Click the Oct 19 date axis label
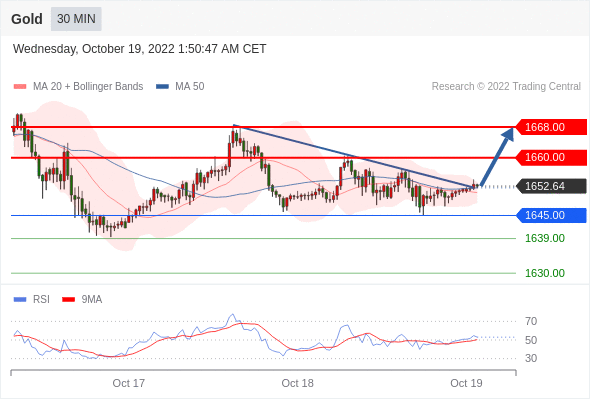590x400 pixels. tap(466, 383)
